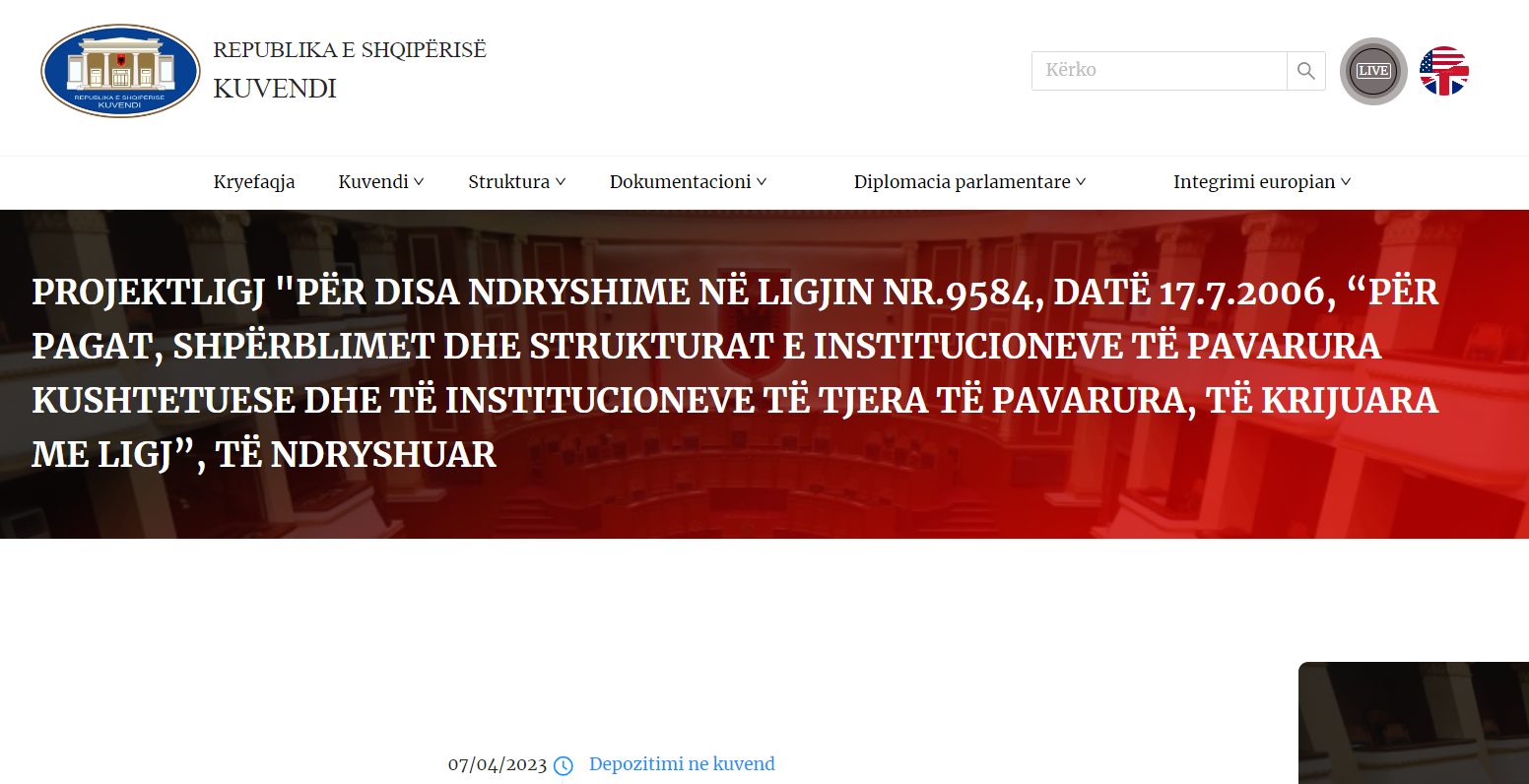
Task: Open the Depozitimi ne kuvend link
Action: point(682,764)
